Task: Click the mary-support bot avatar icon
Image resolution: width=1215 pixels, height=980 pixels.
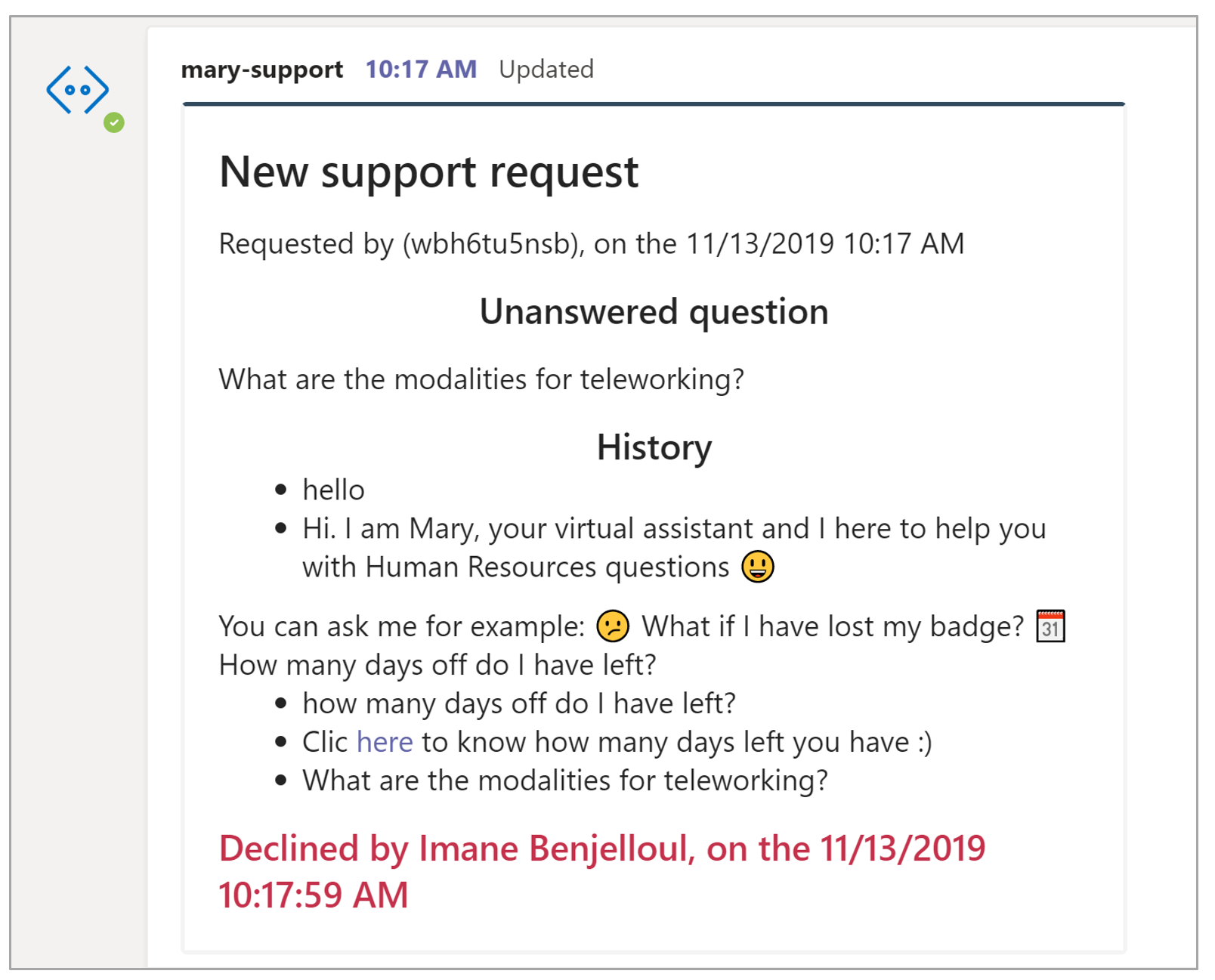Action: coord(77,90)
